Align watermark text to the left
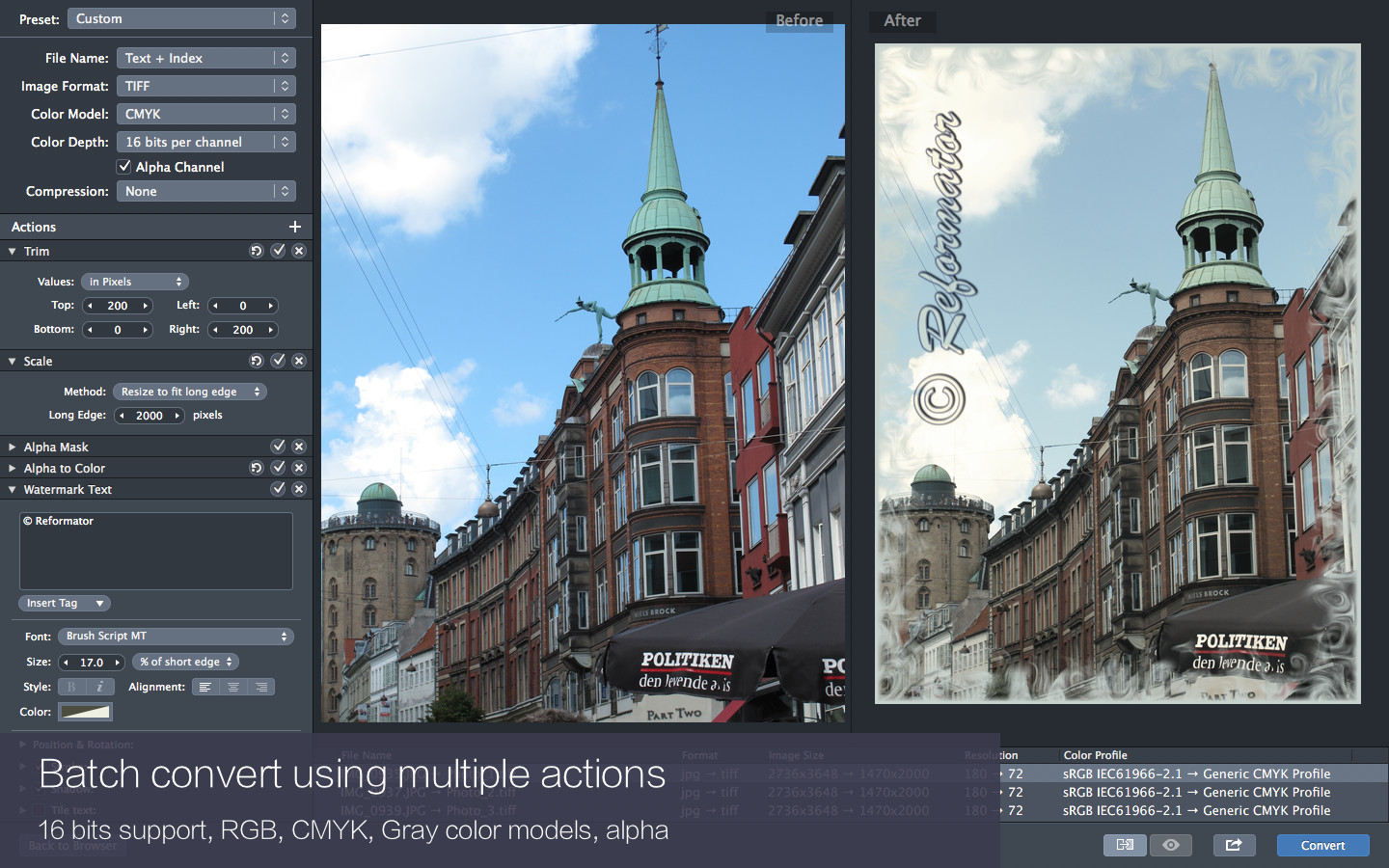Viewport: 1389px width, 868px height. [x=205, y=687]
